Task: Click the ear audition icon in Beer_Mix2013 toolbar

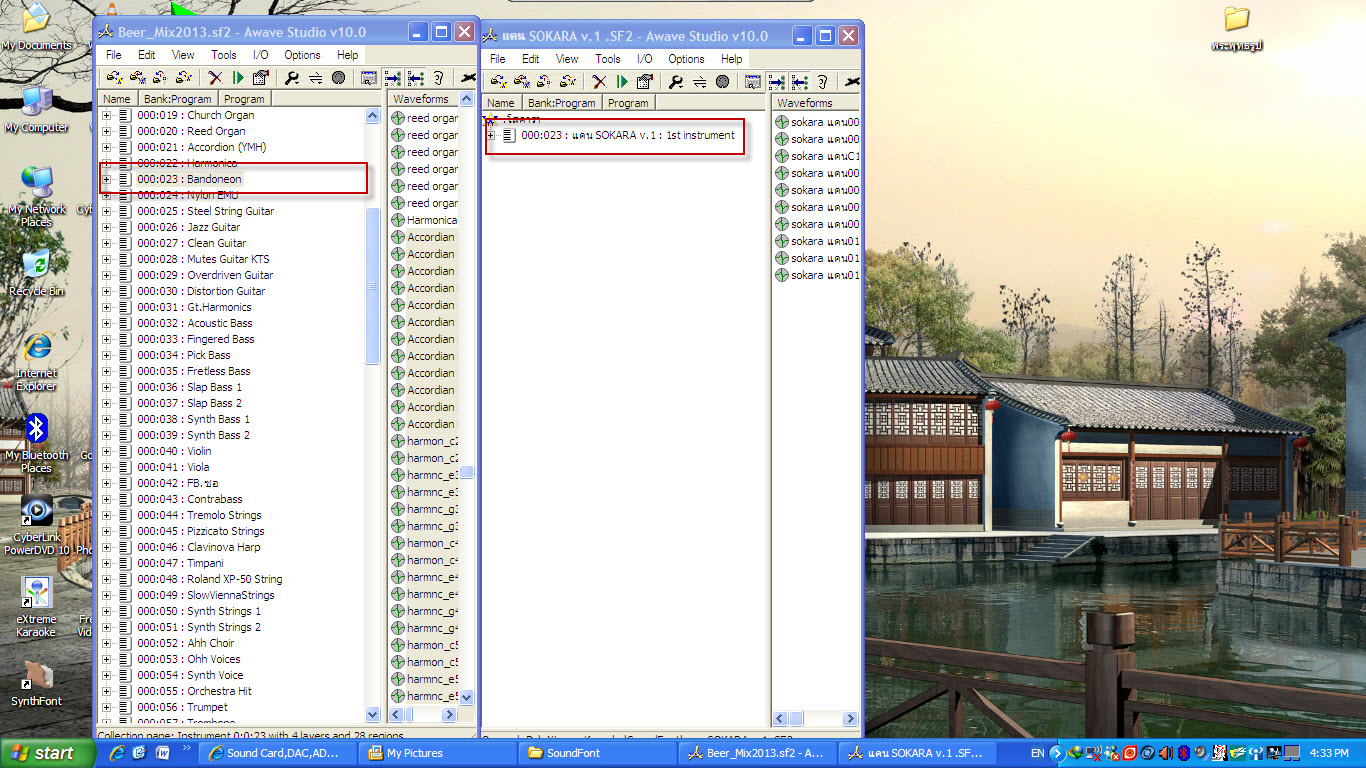Action: (x=438, y=77)
